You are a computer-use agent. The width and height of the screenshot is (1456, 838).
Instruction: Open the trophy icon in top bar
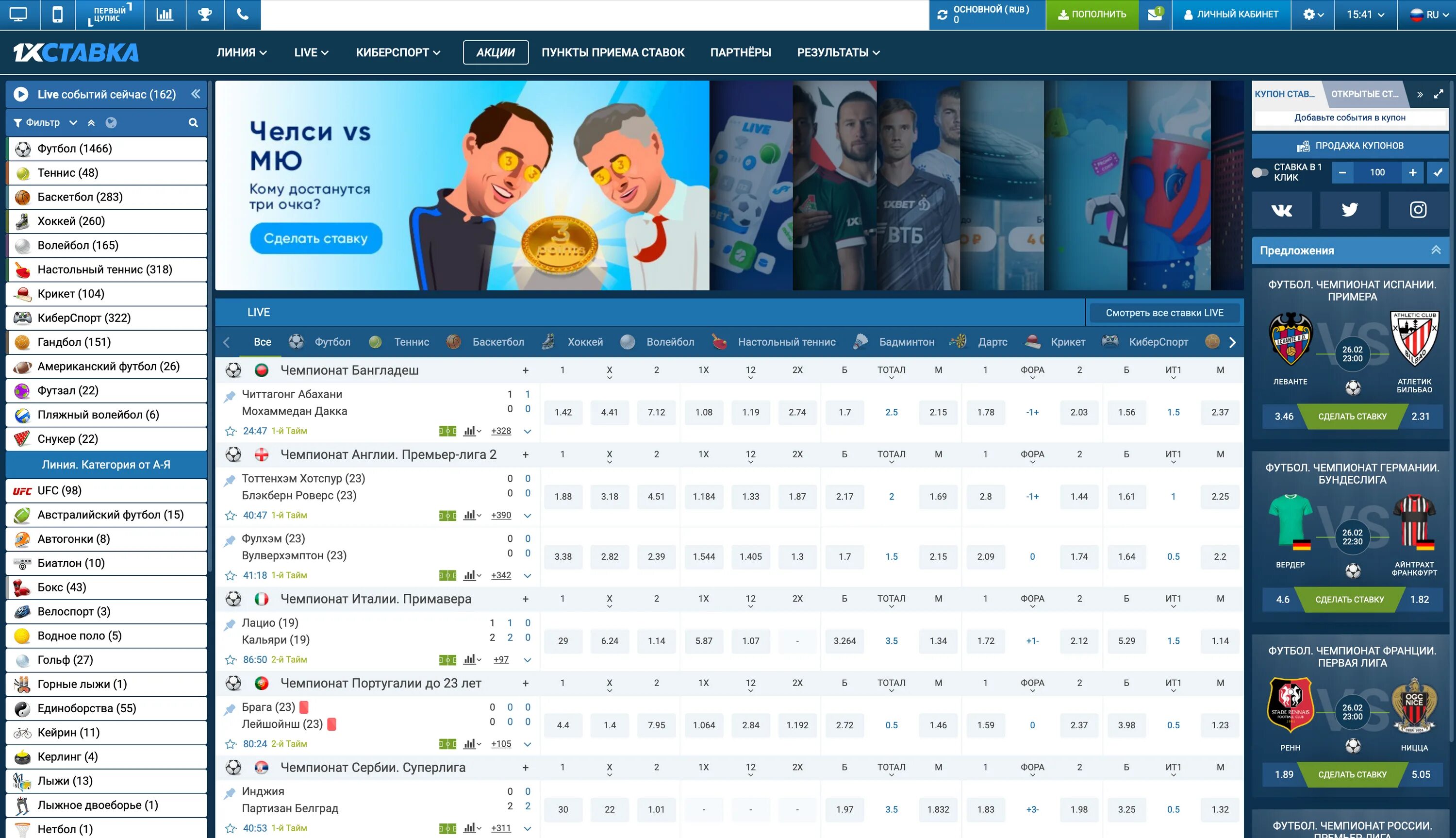pos(205,15)
